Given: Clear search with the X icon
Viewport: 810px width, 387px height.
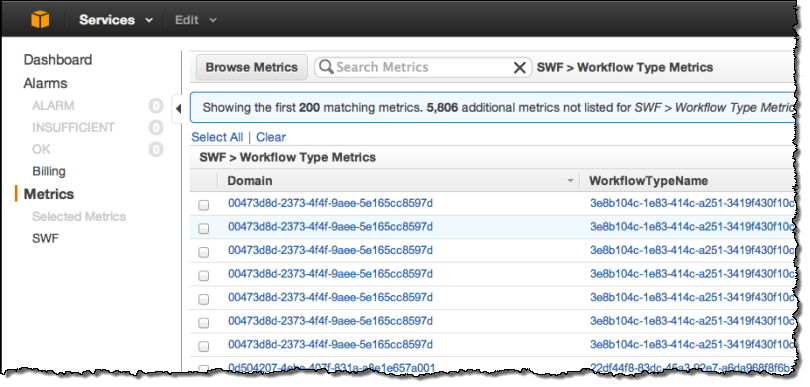Looking at the screenshot, I should [x=520, y=67].
